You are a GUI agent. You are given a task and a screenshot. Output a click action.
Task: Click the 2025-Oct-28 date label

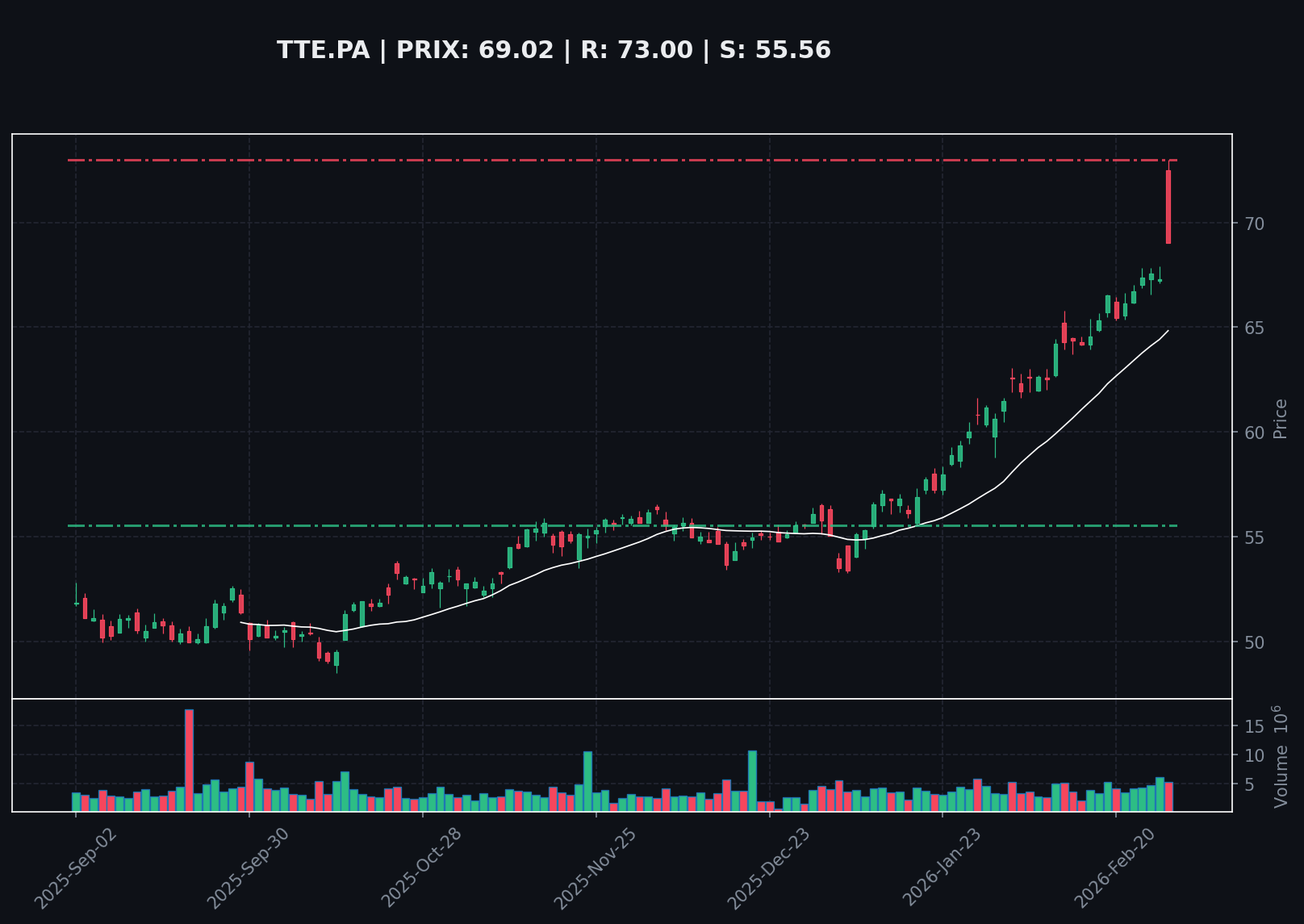[x=421, y=868]
